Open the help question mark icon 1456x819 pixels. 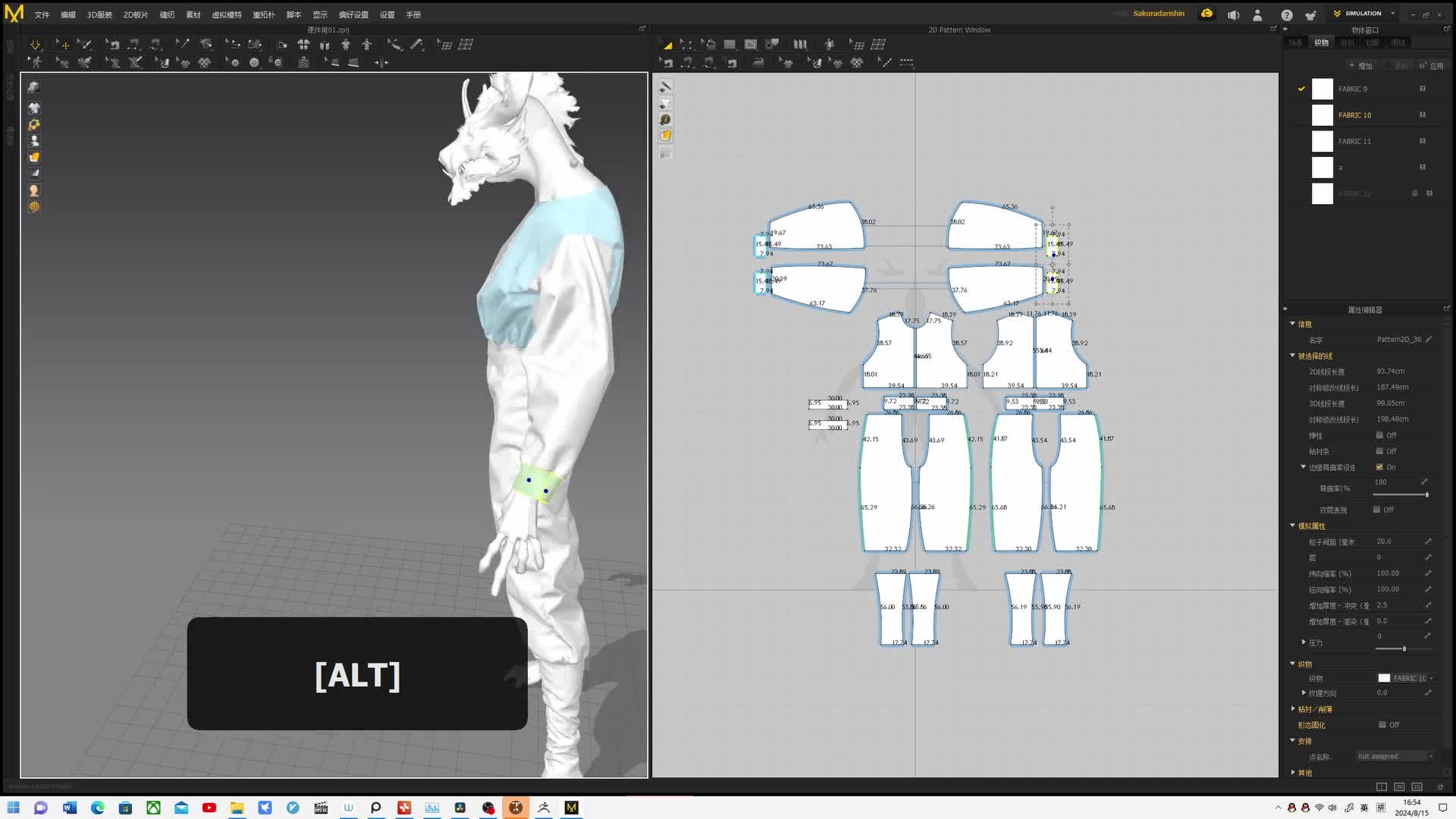[1287, 14]
